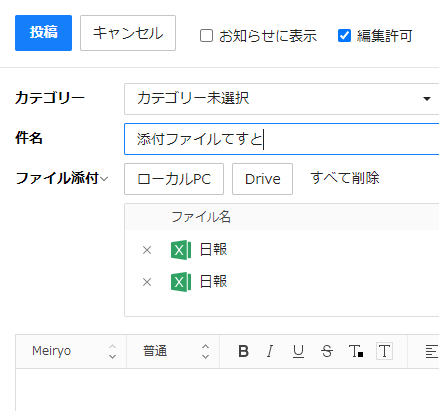Open text color picker icon
Screen dimensions: 439x411
(356, 351)
